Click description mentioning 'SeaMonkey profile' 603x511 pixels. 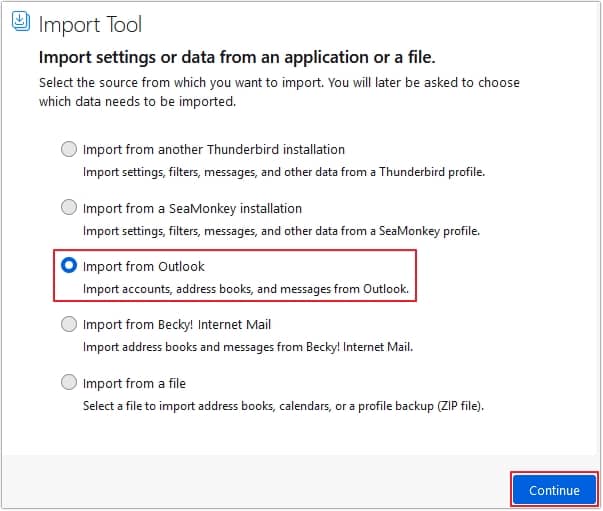(x=282, y=231)
